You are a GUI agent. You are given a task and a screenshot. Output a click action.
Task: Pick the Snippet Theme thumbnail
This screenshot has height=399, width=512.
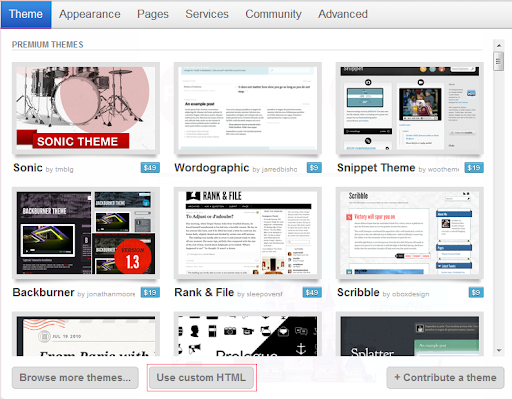pos(410,108)
